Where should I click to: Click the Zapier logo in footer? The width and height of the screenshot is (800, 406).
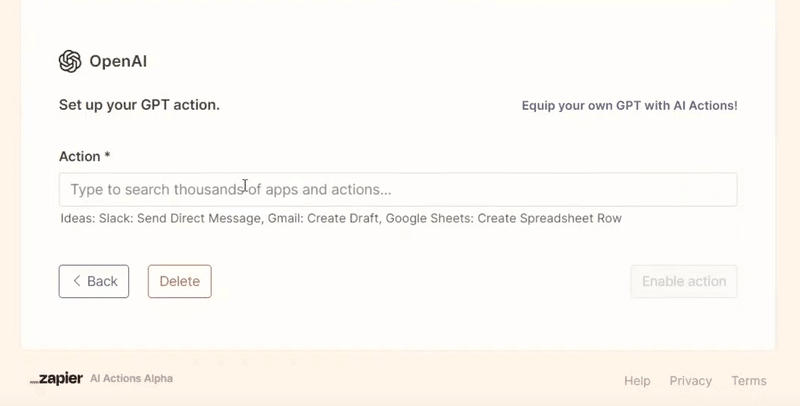[56, 378]
